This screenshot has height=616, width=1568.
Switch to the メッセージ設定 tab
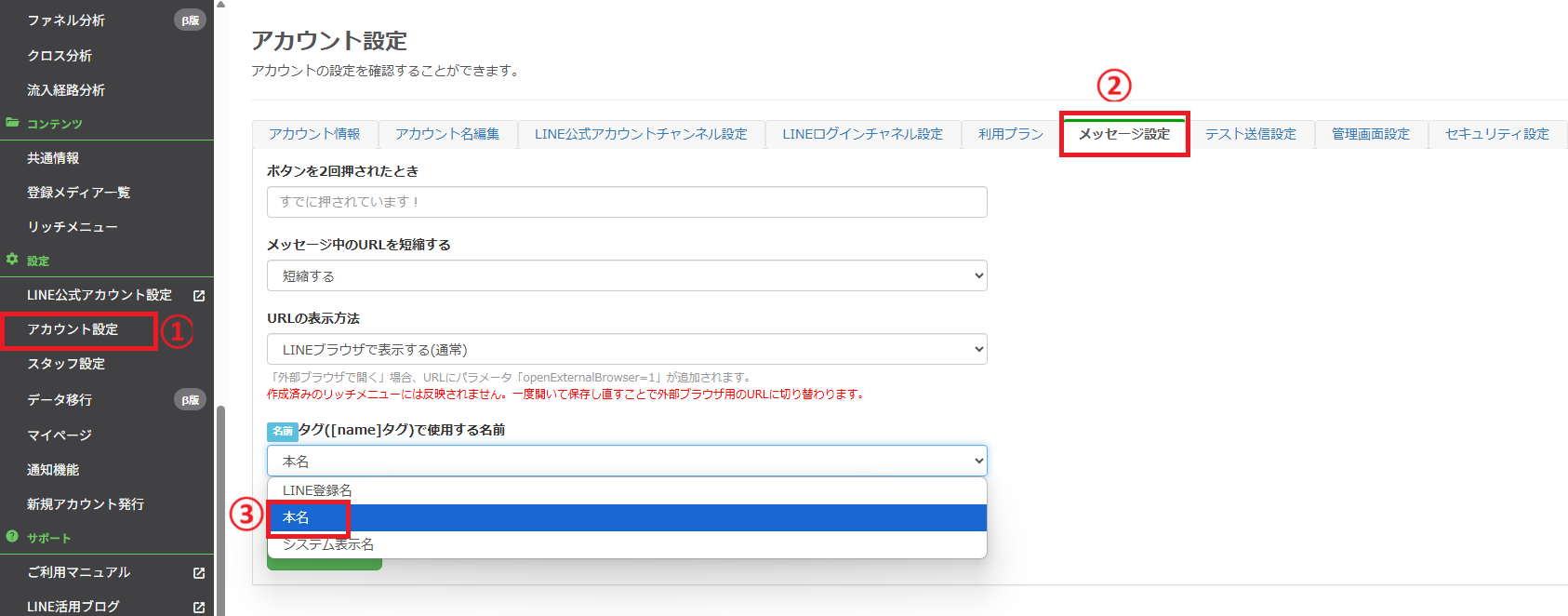point(1123,134)
